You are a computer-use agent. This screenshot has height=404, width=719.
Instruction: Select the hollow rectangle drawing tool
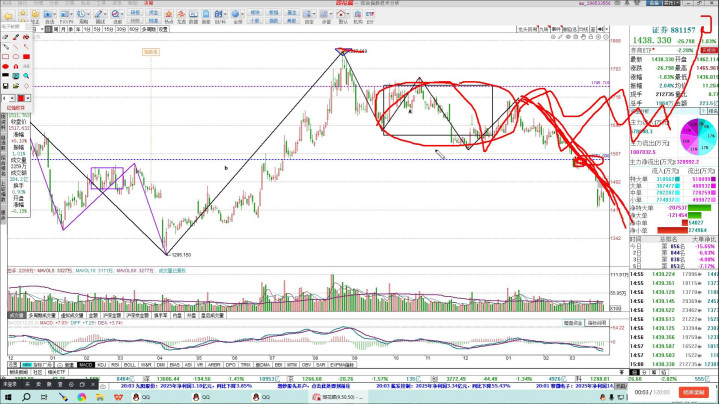pos(5,56)
